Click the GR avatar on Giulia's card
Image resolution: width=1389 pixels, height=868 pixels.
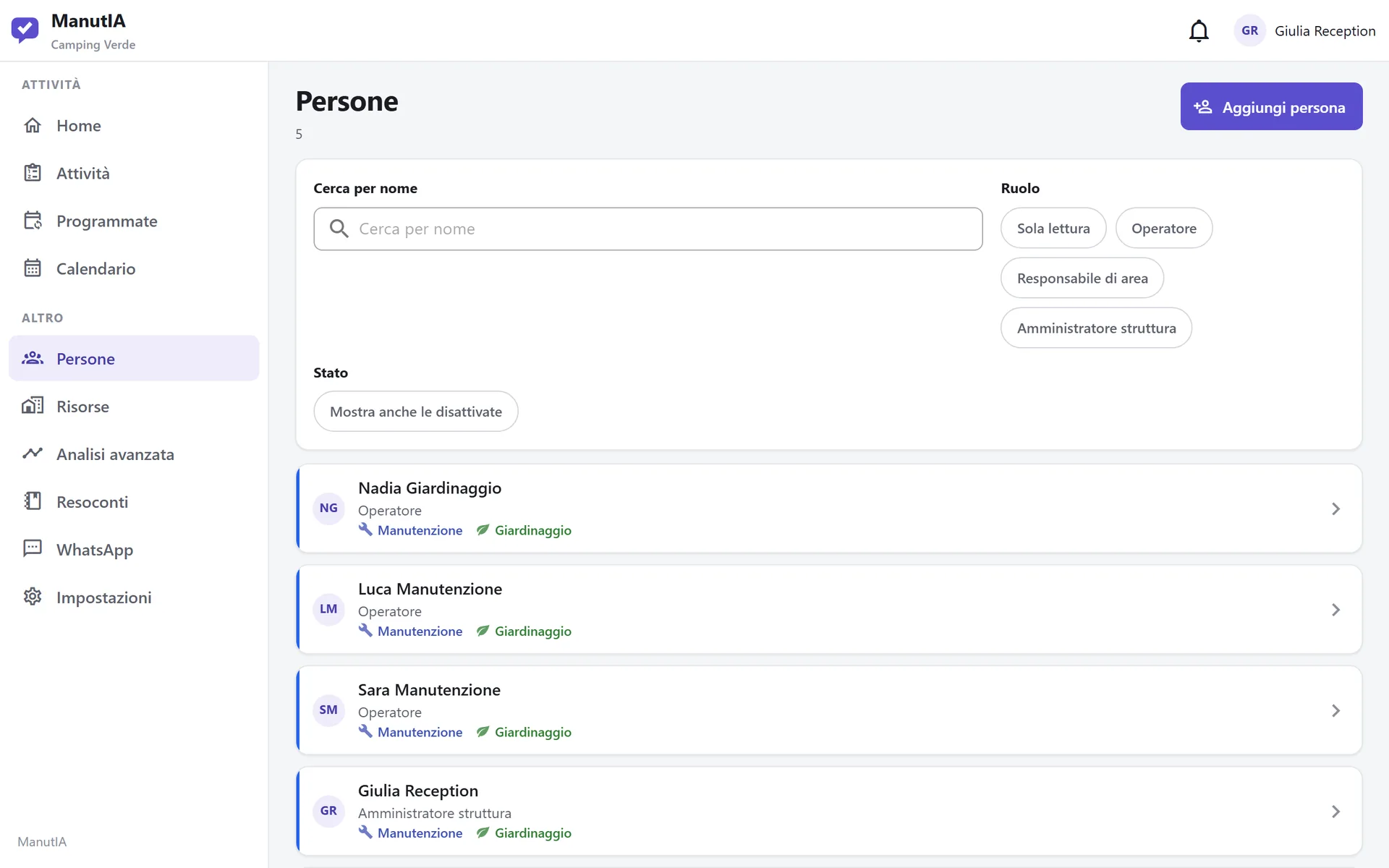[328, 811]
